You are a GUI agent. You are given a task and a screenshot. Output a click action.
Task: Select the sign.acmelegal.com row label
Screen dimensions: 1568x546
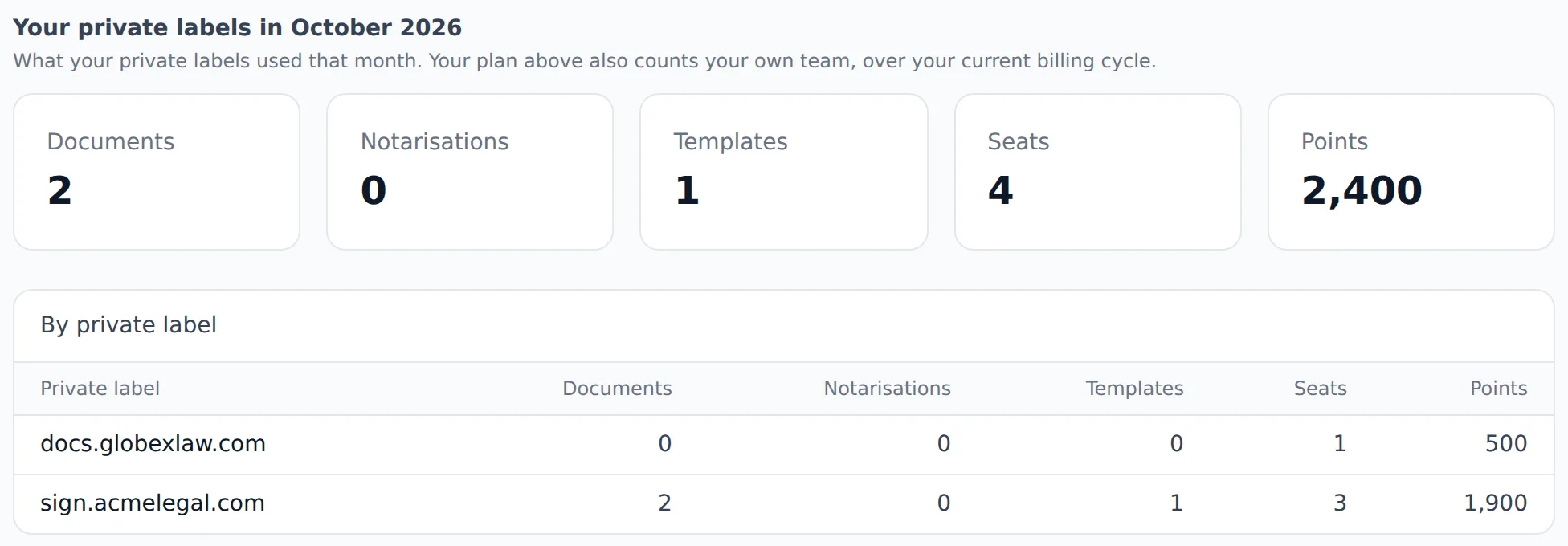(153, 503)
